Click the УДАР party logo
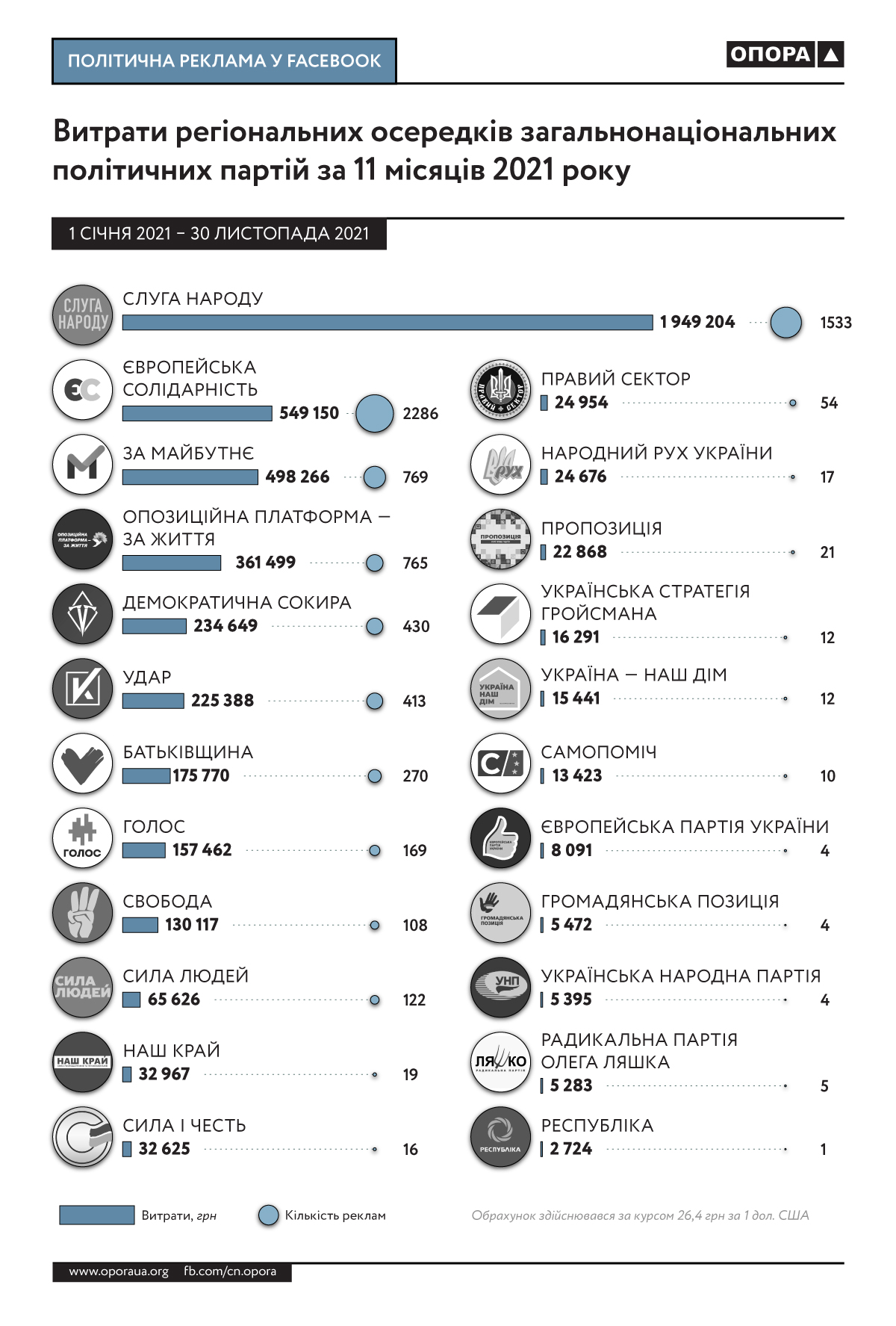The width and height of the screenshot is (896, 1326). point(83,689)
